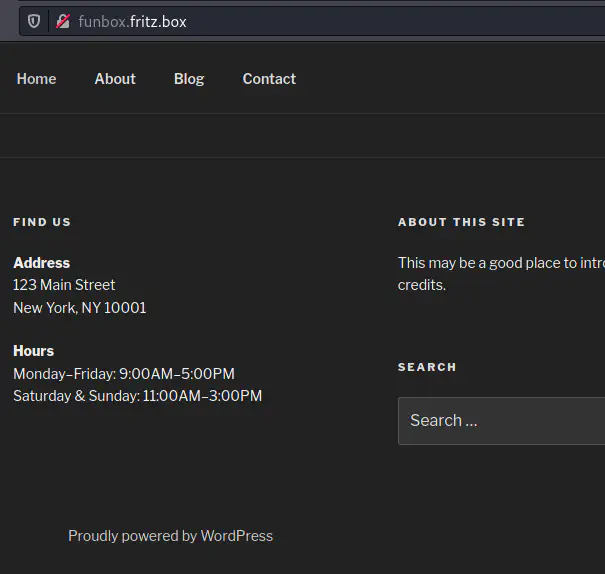Click the Monday–Friday opening hours line
This screenshot has height=574, width=605.
[124, 374]
